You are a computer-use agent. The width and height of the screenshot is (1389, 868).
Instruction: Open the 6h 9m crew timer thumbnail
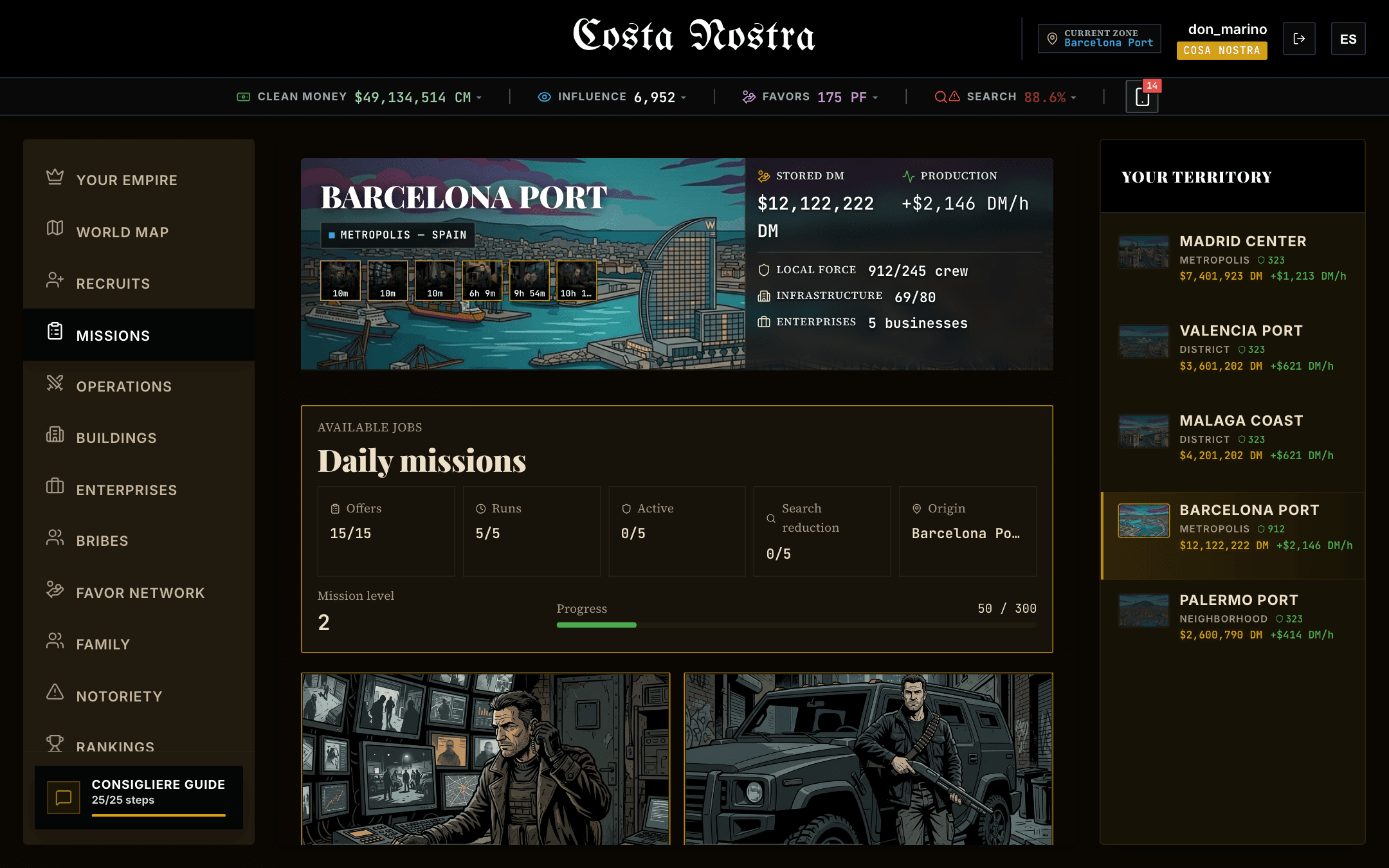pyautogui.click(x=482, y=280)
